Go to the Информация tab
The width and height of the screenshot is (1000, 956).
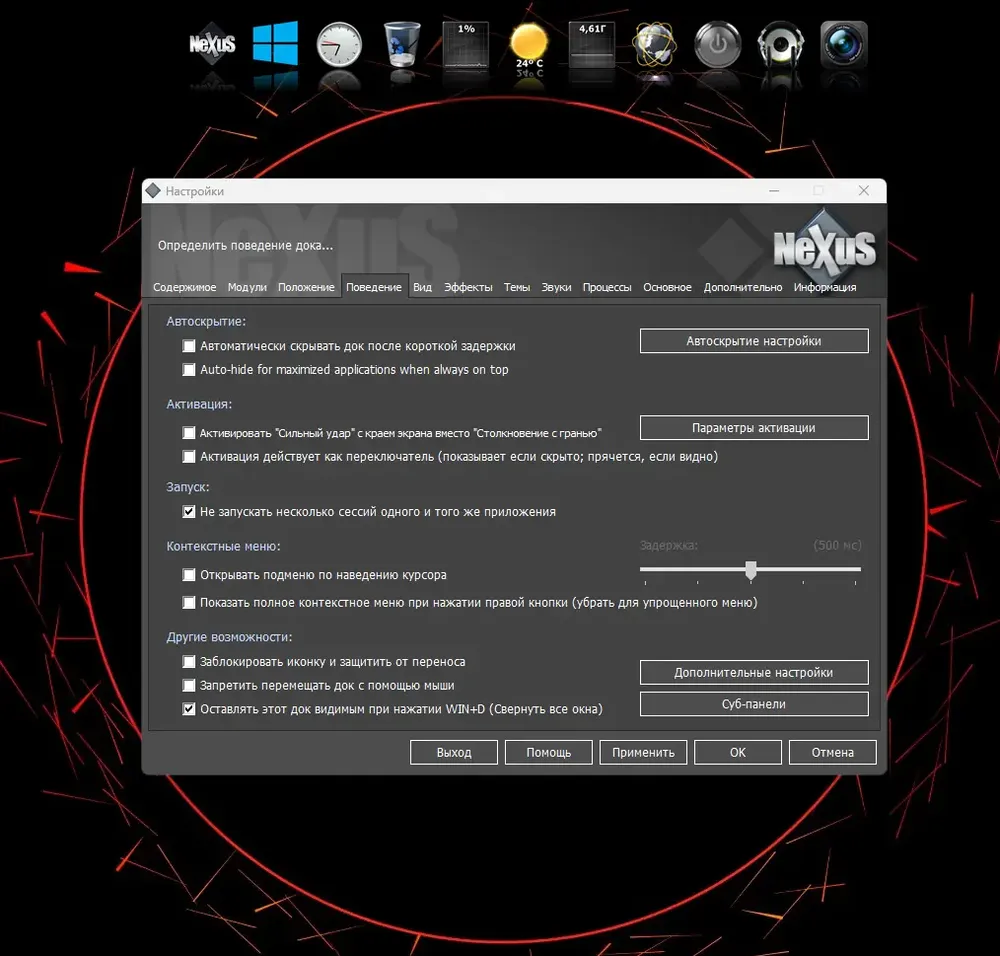825,287
